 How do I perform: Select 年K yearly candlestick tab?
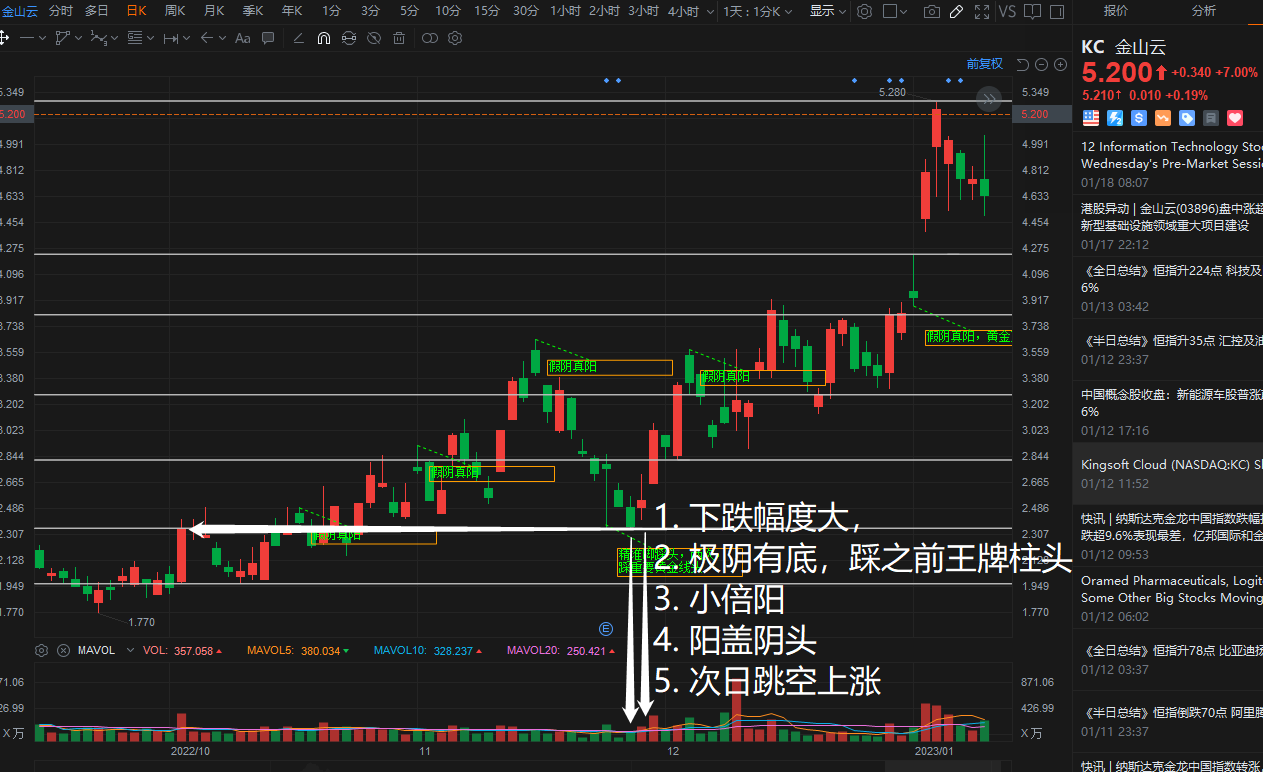pyautogui.click(x=292, y=11)
